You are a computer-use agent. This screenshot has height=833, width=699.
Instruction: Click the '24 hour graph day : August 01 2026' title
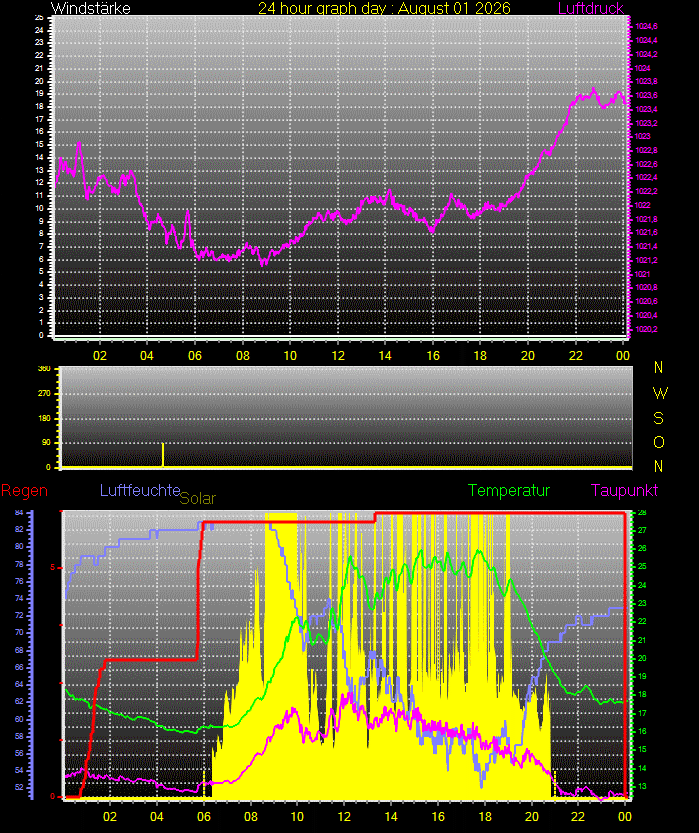click(x=384, y=8)
